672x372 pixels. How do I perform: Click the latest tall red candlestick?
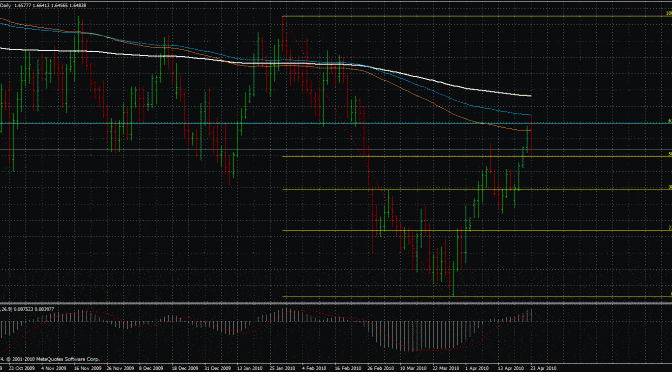coord(531,135)
